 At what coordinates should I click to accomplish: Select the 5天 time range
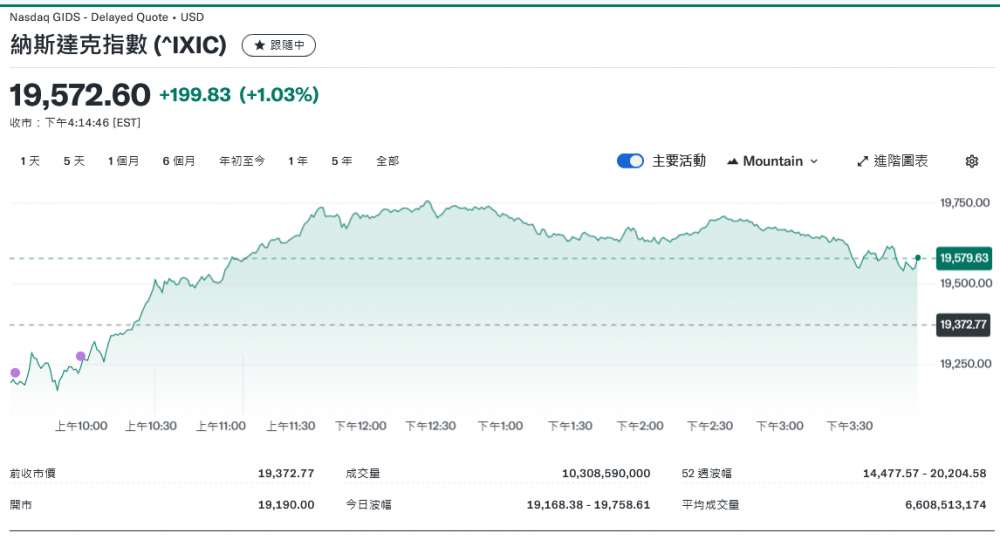[74, 161]
